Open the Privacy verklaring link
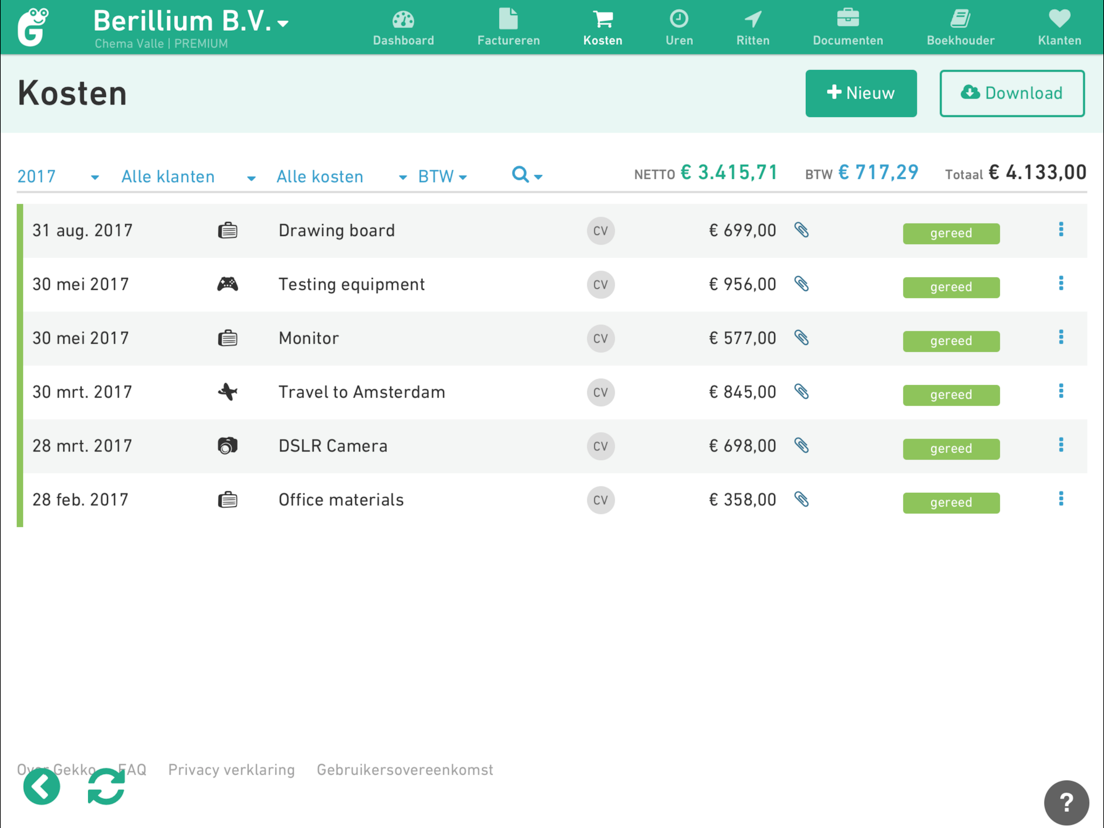1104x828 pixels. click(231, 770)
